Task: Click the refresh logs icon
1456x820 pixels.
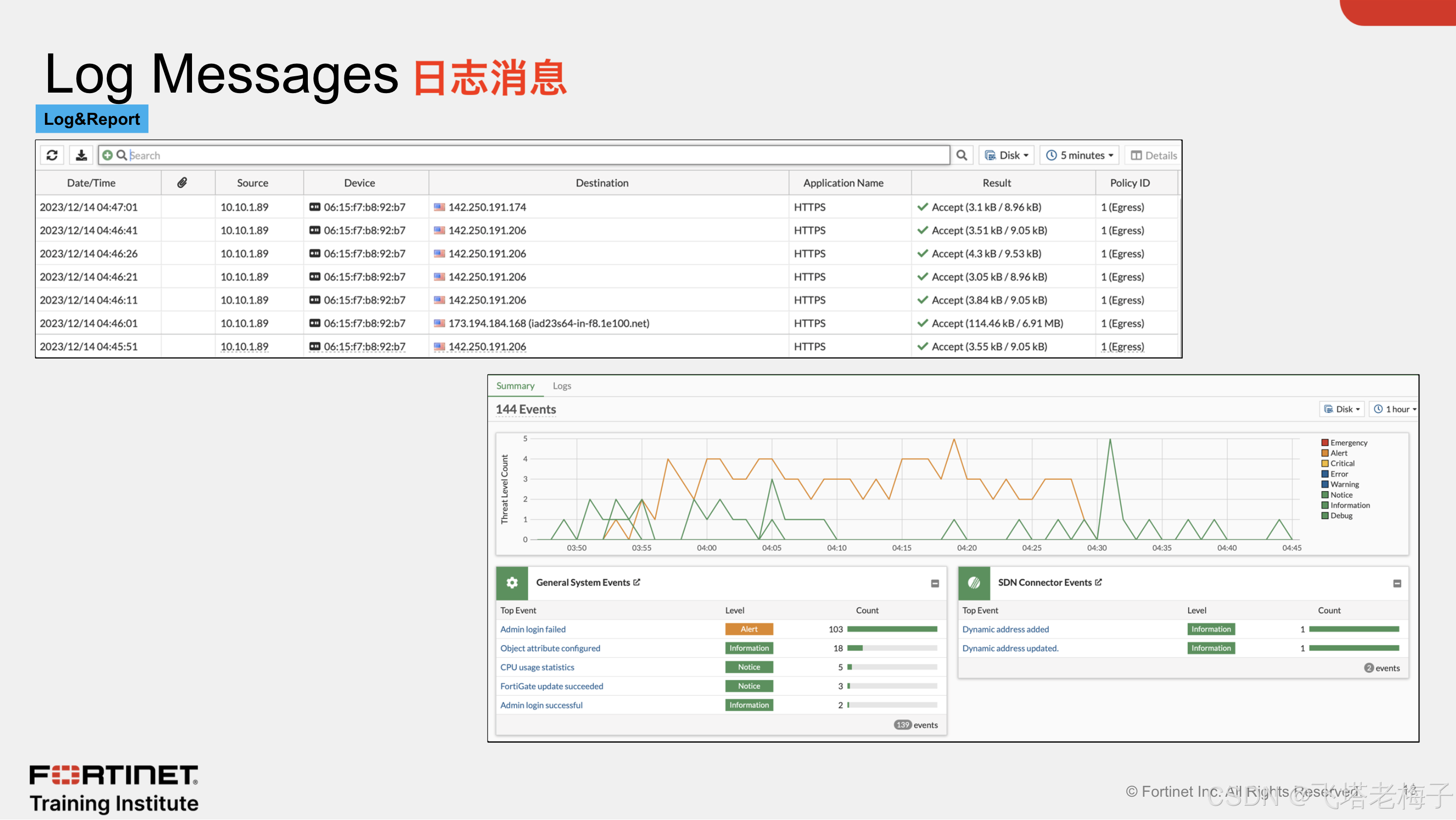Action: (52, 155)
